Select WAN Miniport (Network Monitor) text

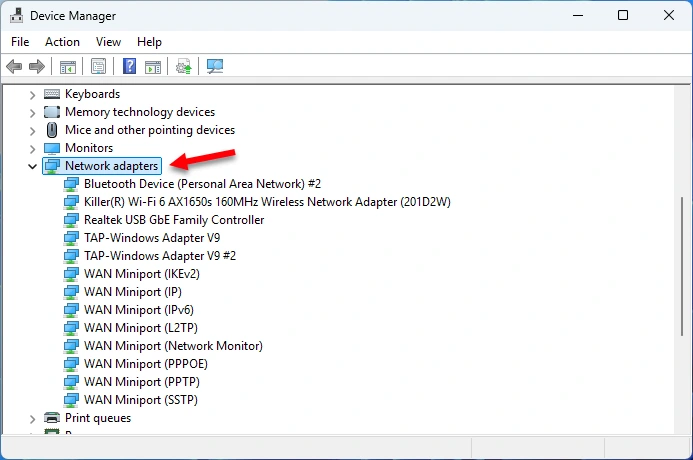pyautogui.click(x=173, y=346)
